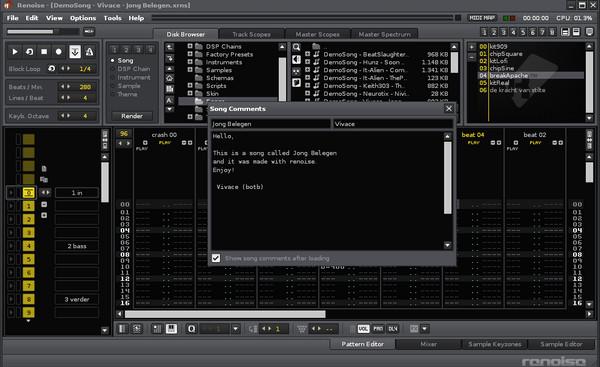
Task: Click the Render button
Action: (x=132, y=116)
